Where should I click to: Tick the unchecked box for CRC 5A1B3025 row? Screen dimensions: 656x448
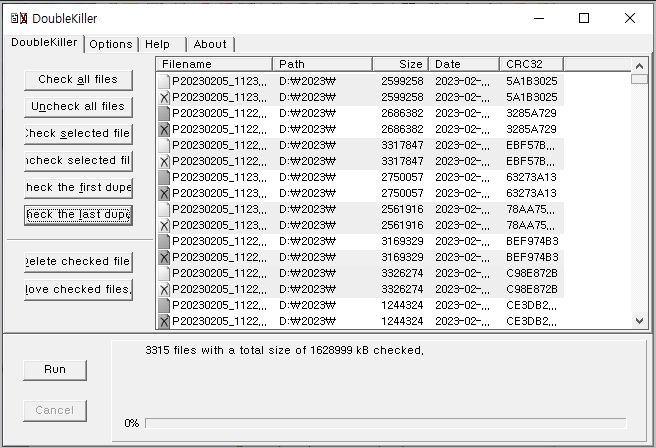[x=164, y=81]
